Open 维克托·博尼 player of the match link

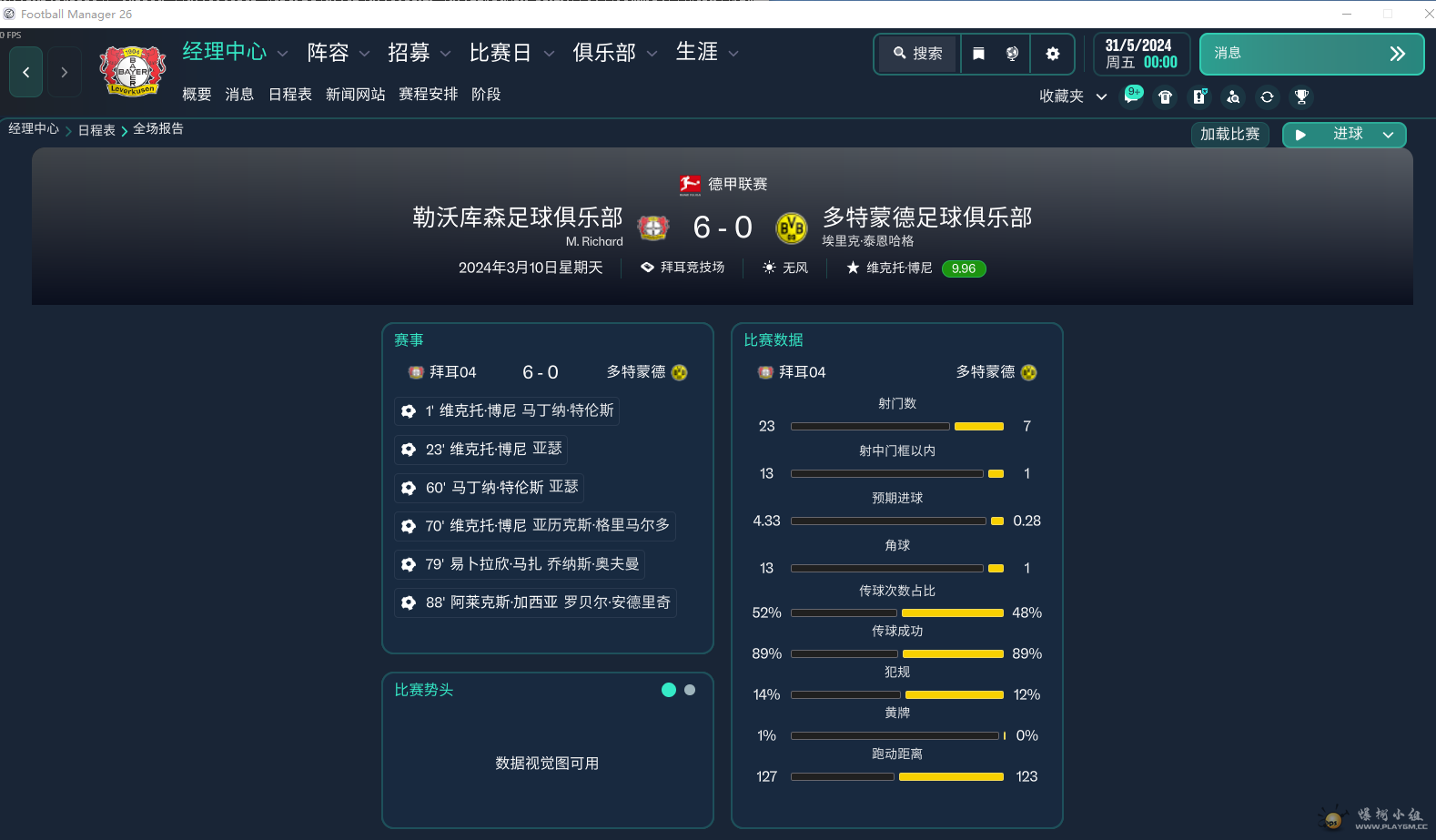point(899,268)
